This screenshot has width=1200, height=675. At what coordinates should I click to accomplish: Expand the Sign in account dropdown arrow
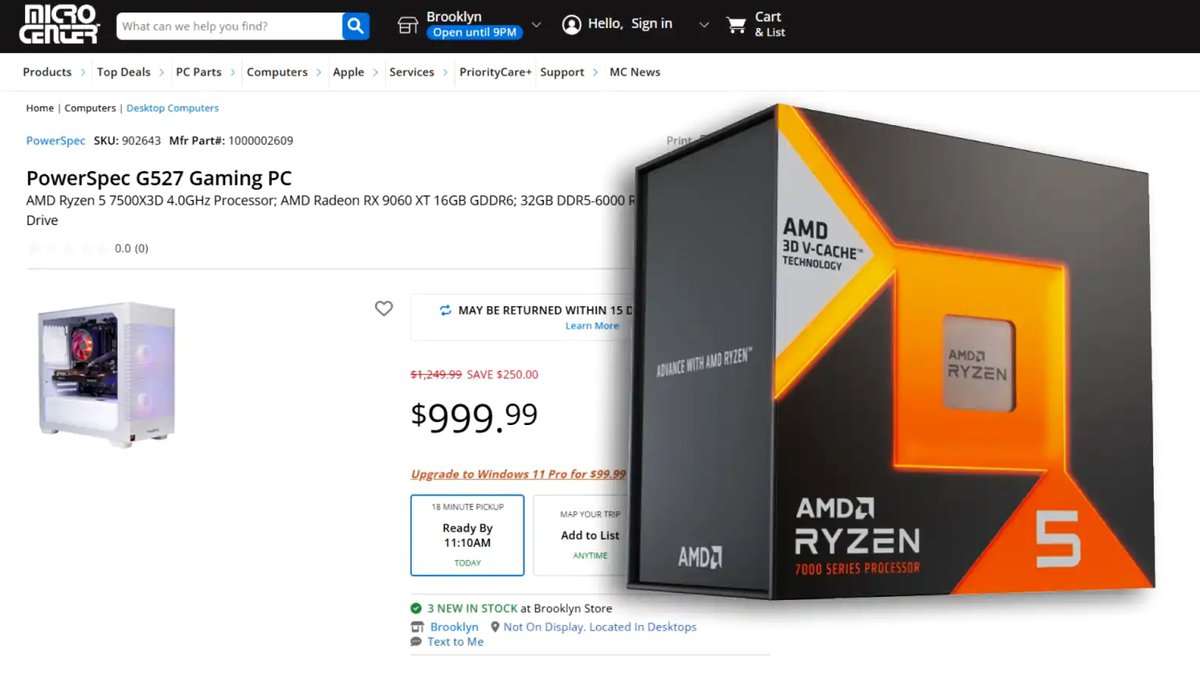[x=704, y=25]
